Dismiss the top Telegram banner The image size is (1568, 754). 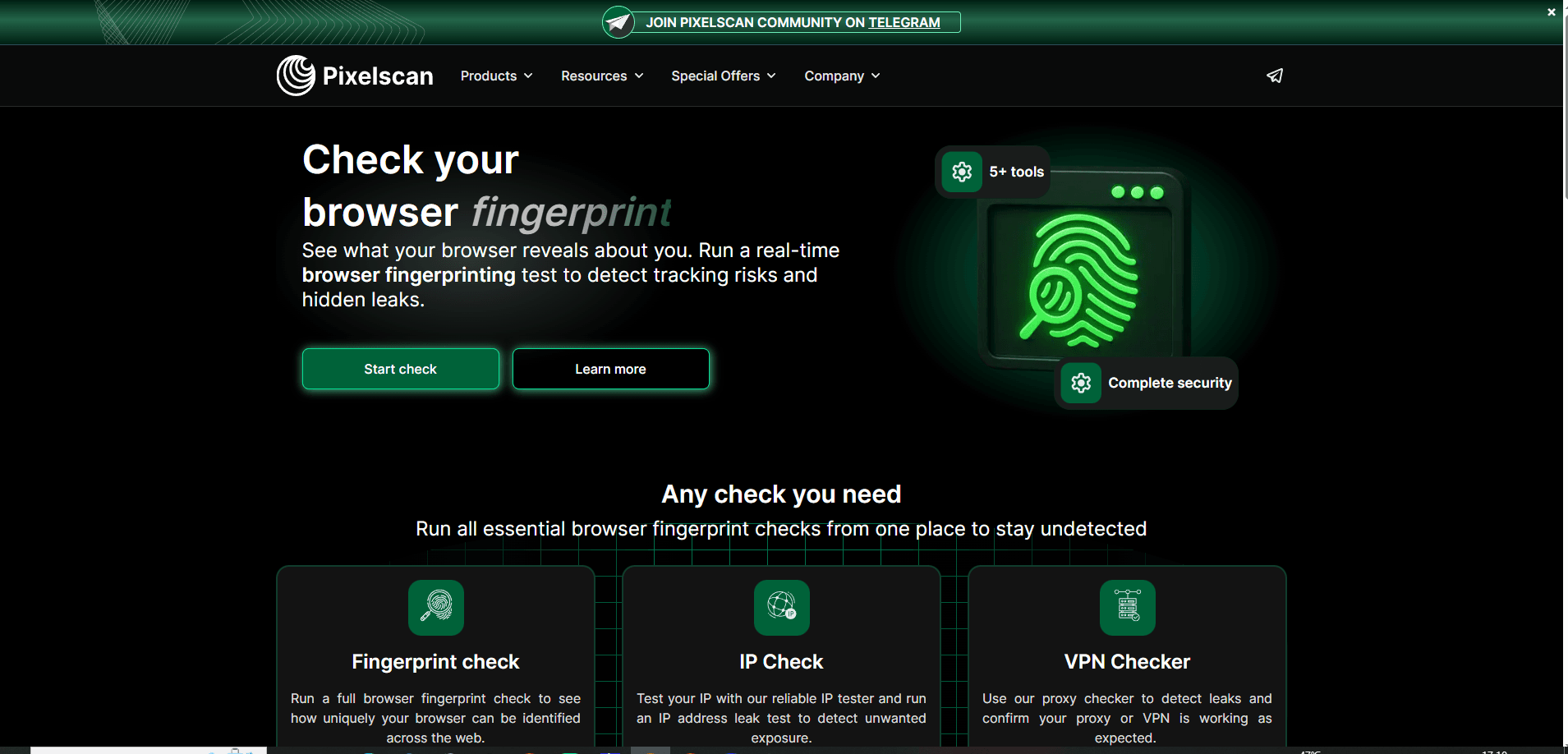pos(1551,12)
